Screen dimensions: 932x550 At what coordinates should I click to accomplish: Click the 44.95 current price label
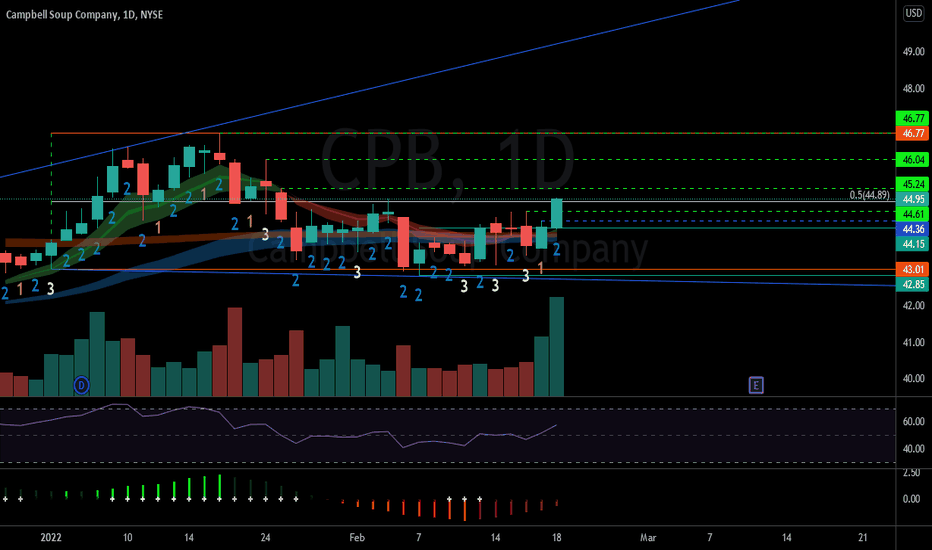pyautogui.click(x=912, y=199)
